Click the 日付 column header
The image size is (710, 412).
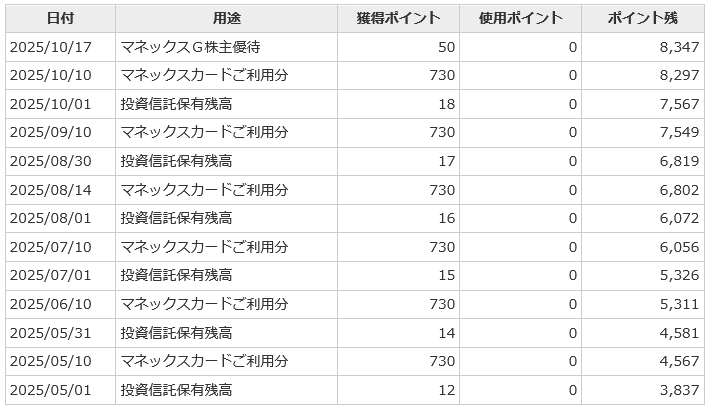(60, 18)
